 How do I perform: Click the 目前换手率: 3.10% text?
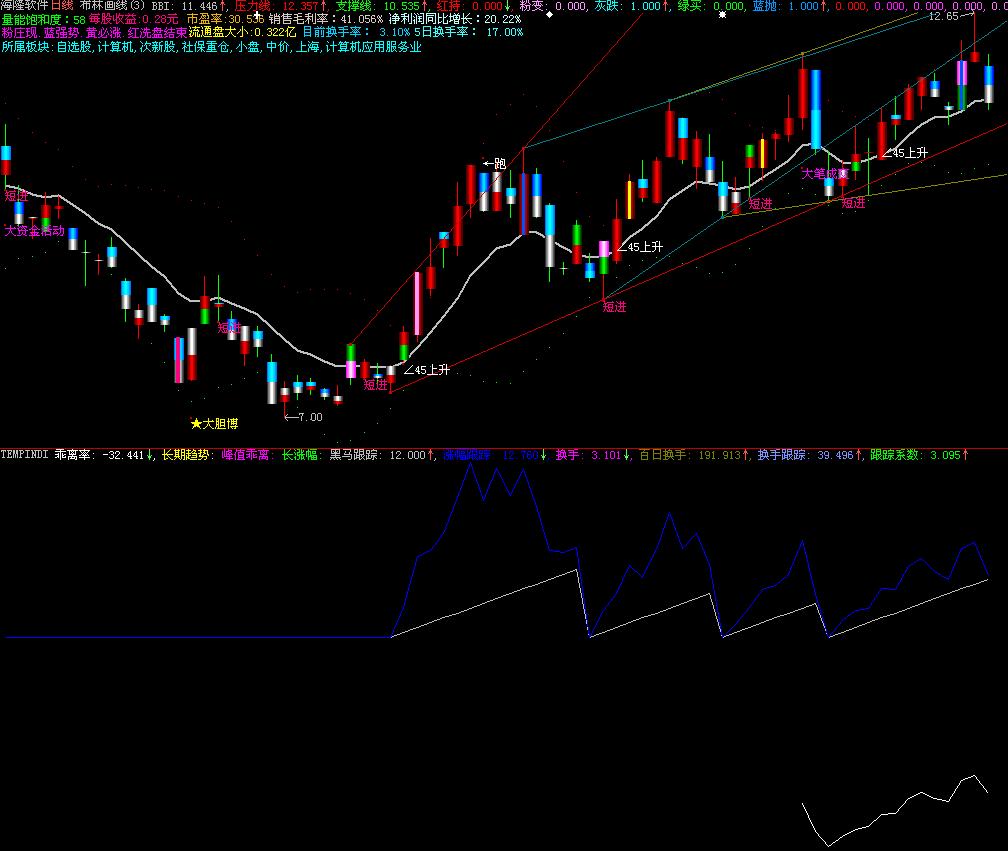pyautogui.click(x=356, y=32)
